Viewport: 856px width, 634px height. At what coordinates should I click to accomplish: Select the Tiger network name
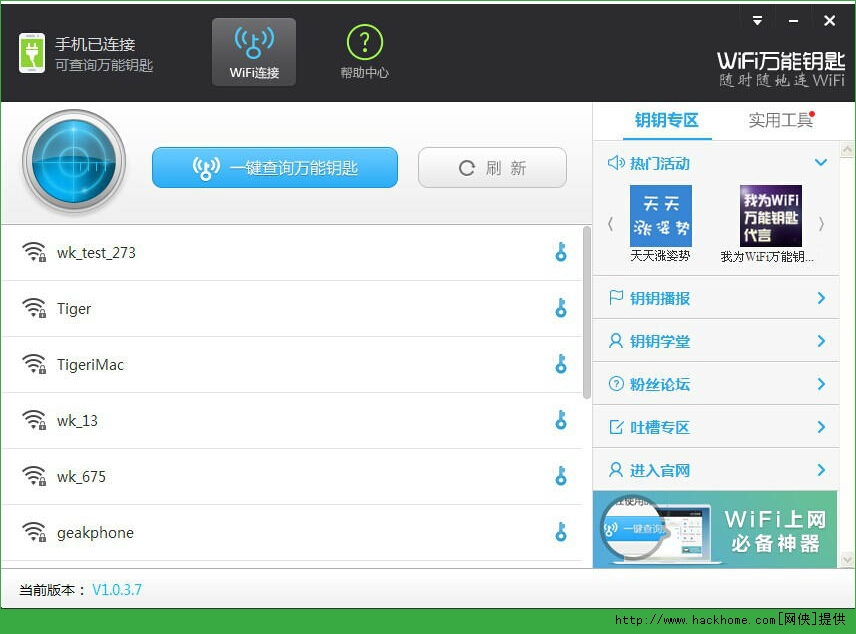click(74, 309)
